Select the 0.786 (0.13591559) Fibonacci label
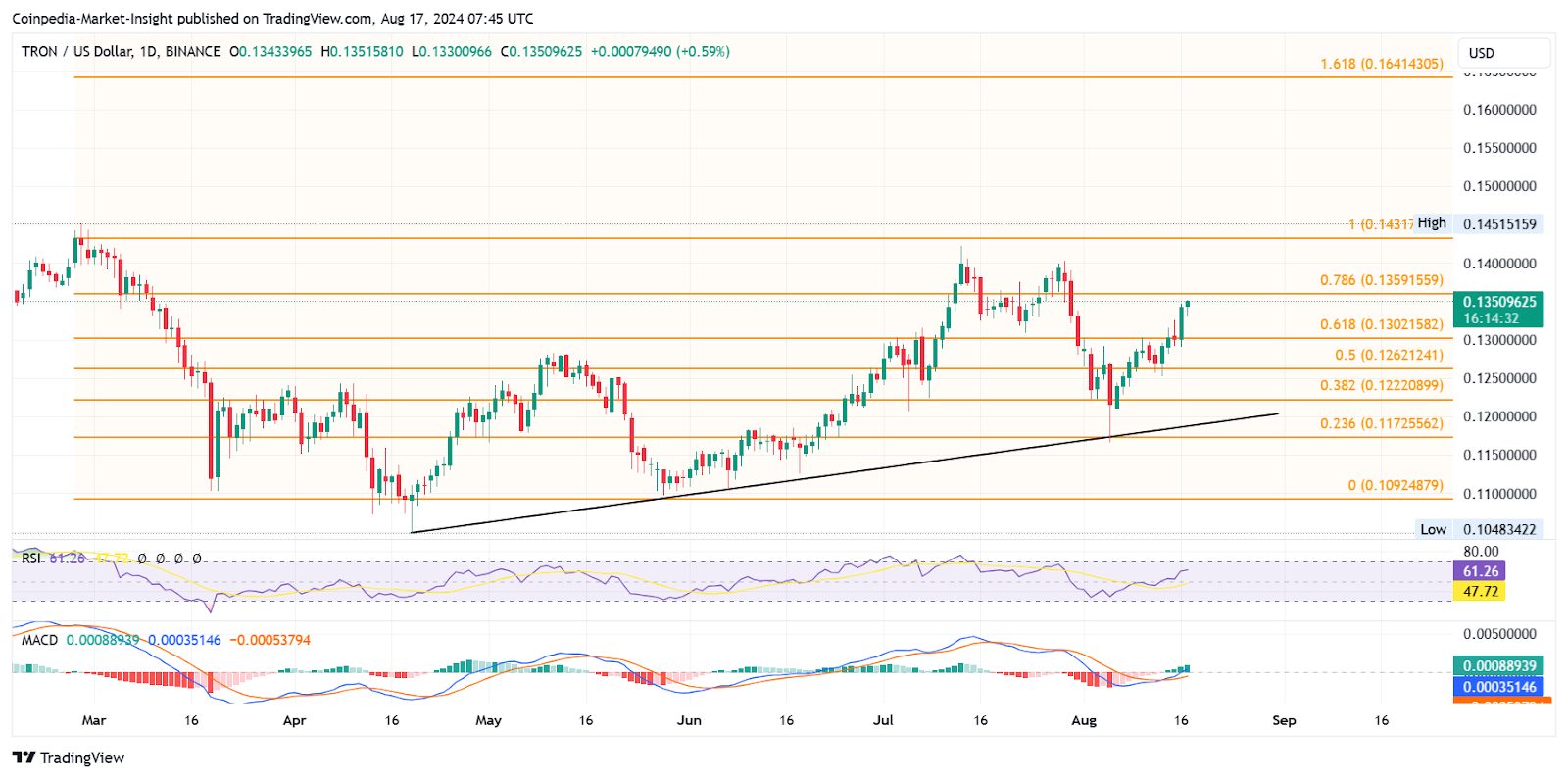This screenshot has width=1568, height=778. click(1382, 280)
